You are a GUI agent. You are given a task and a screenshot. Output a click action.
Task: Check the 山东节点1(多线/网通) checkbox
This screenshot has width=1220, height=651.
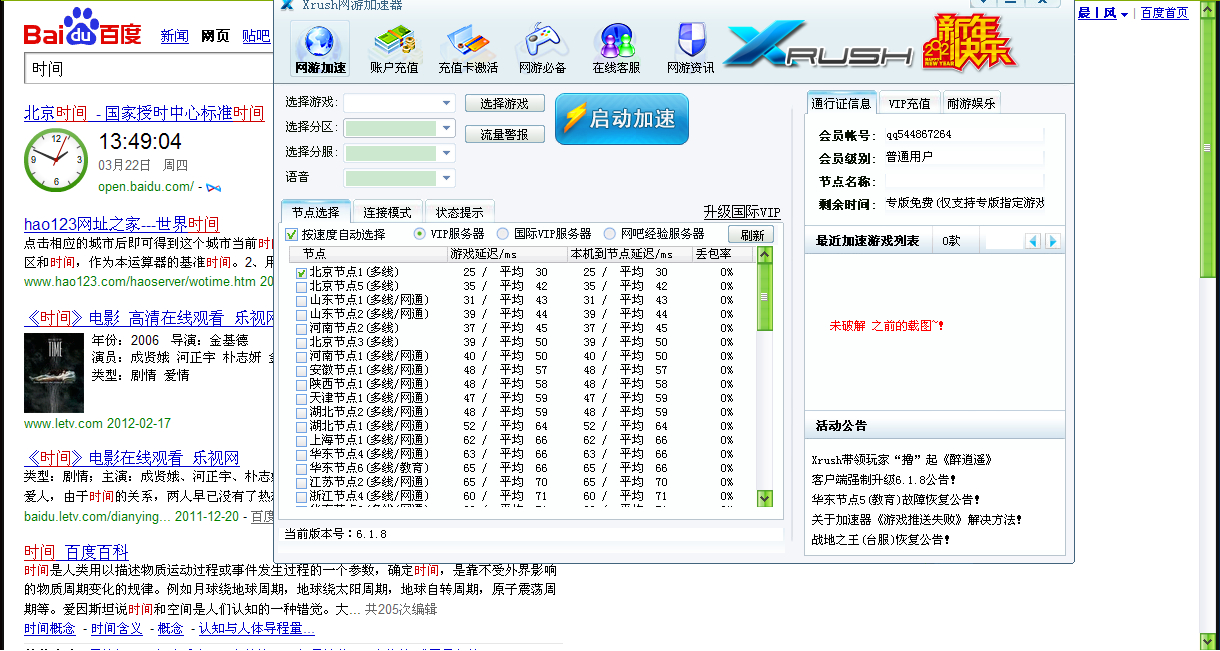tap(302, 300)
